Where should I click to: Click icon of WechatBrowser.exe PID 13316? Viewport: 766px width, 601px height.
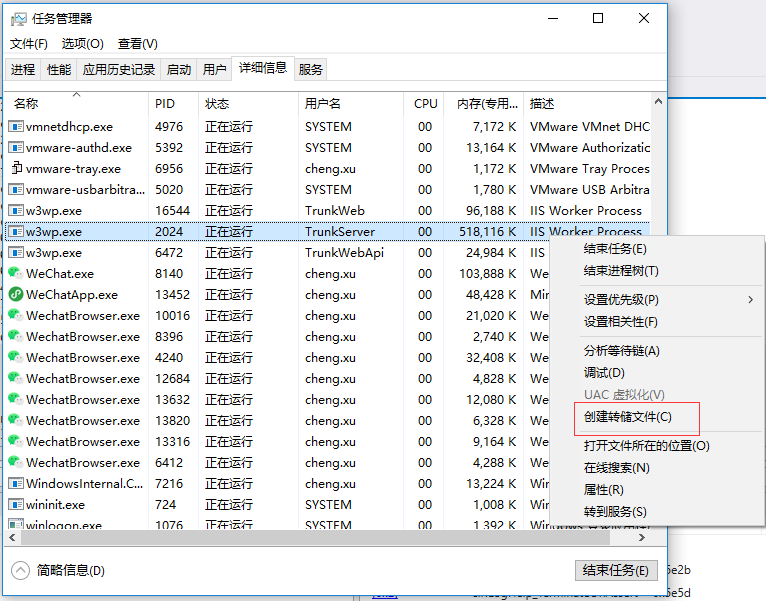click(x=16, y=441)
